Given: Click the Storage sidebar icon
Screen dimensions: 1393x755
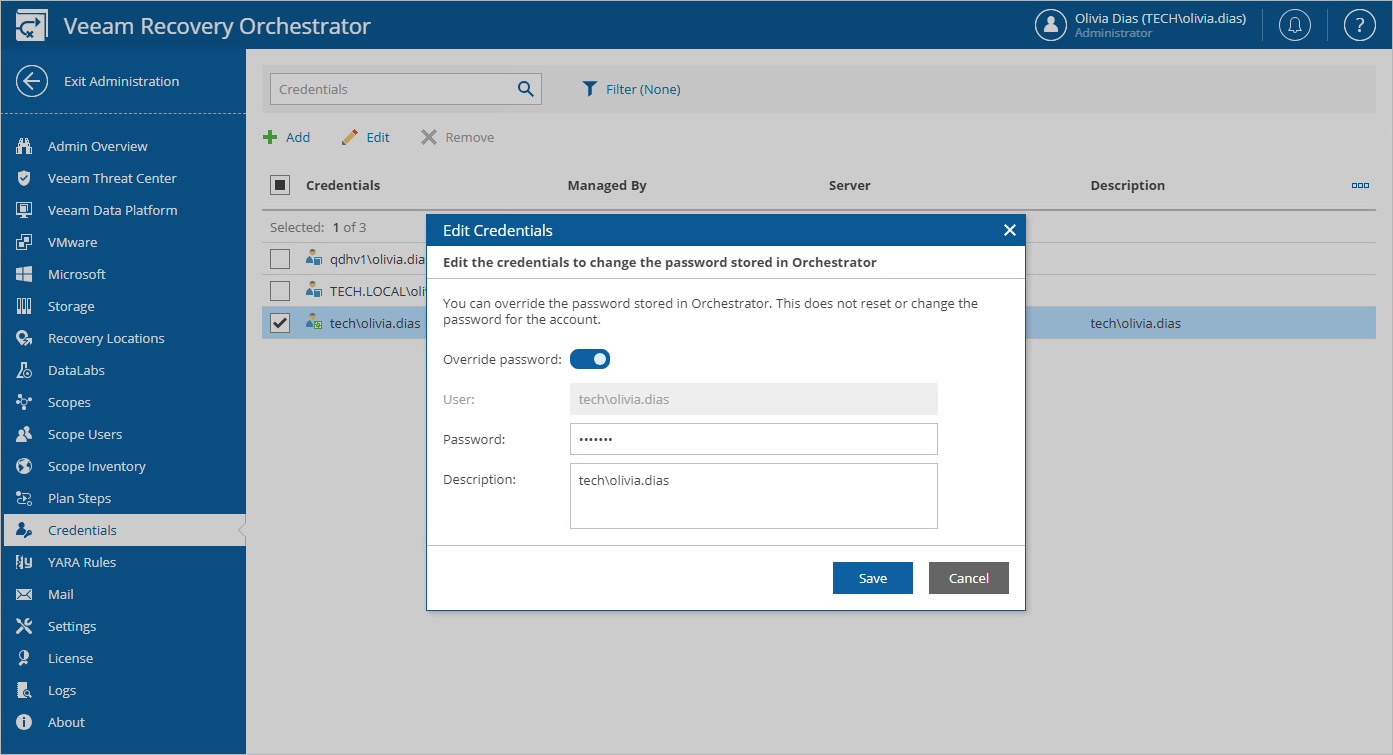Looking at the screenshot, I should (x=25, y=306).
